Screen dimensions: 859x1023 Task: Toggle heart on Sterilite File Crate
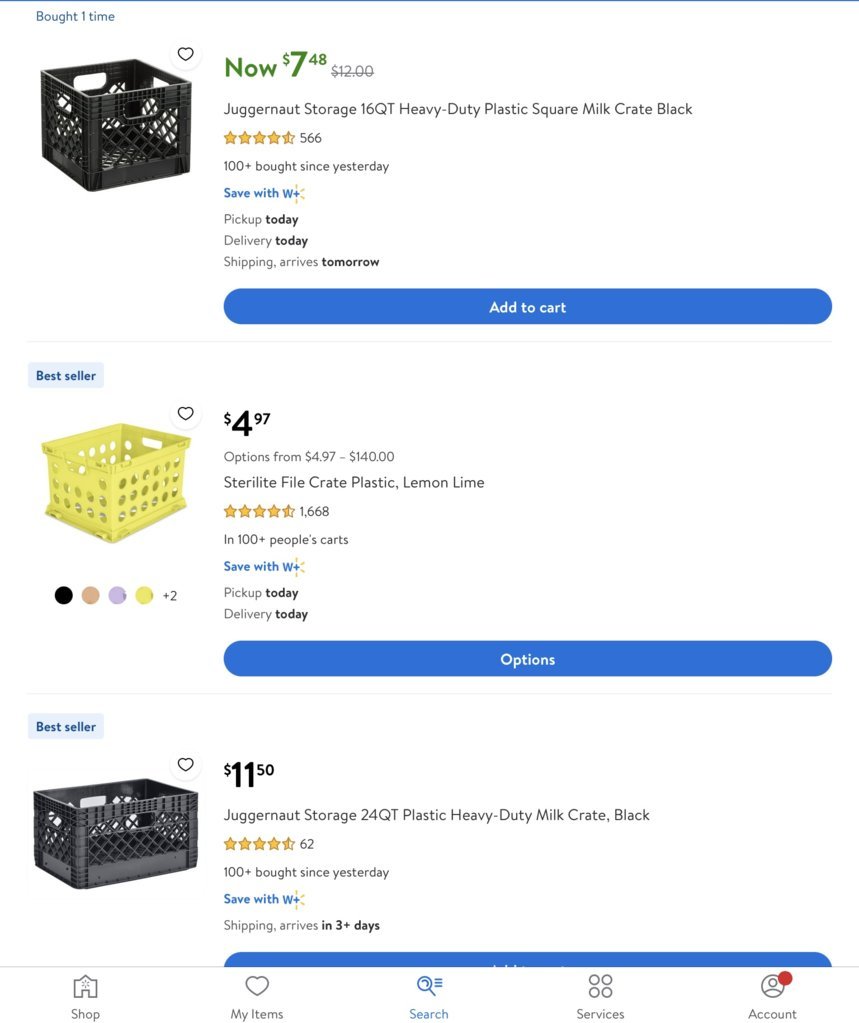coord(185,414)
